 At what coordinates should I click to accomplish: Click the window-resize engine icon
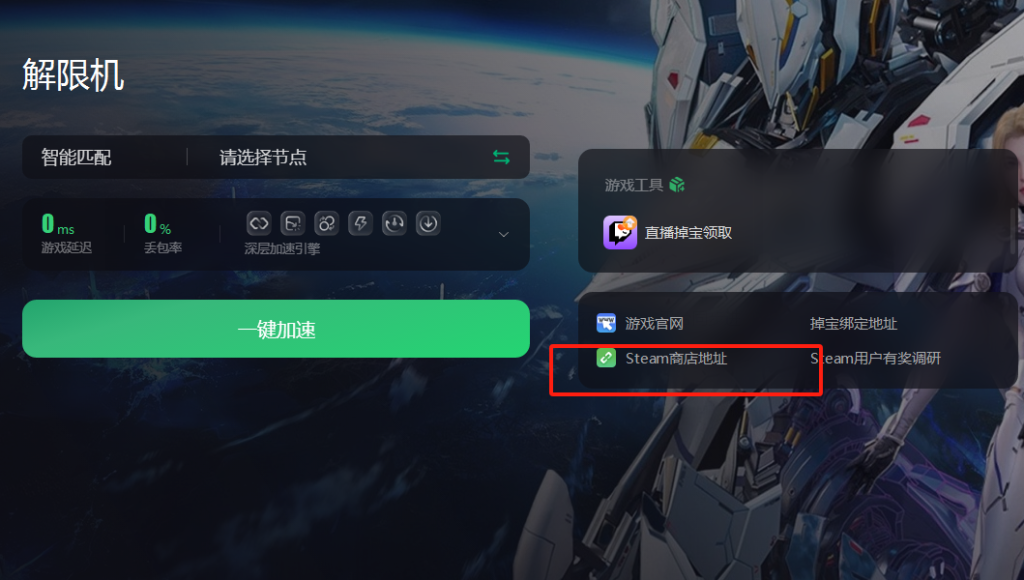coord(293,223)
